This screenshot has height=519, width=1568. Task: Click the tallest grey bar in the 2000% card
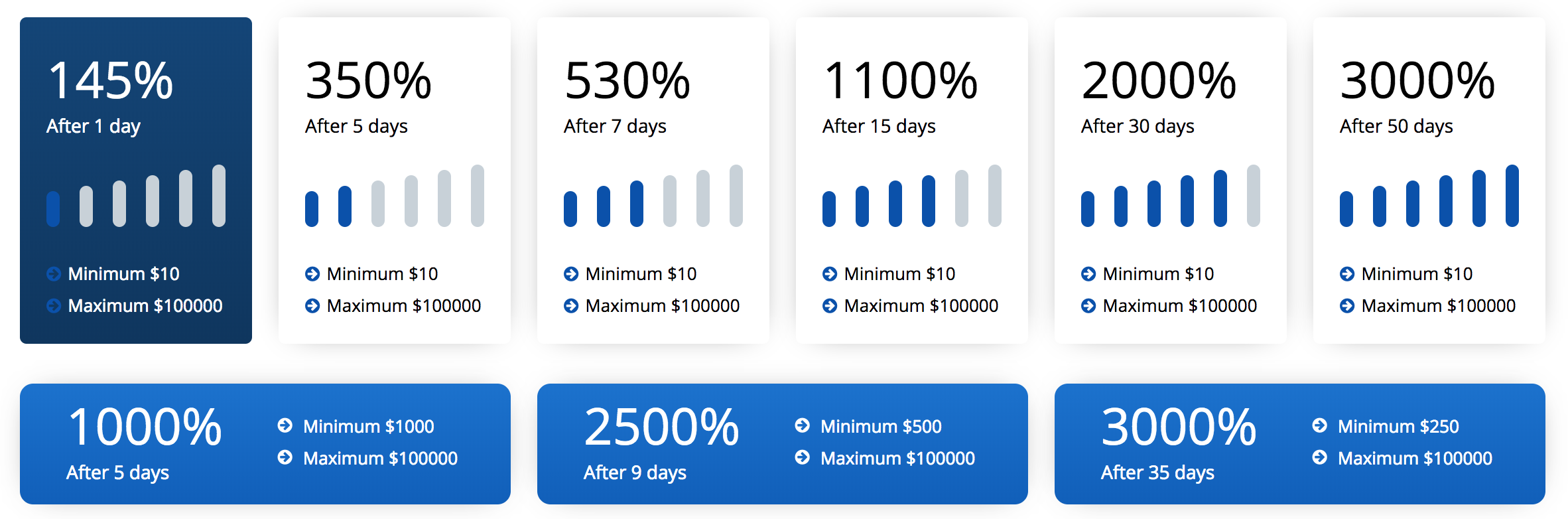pos(1254,196)
